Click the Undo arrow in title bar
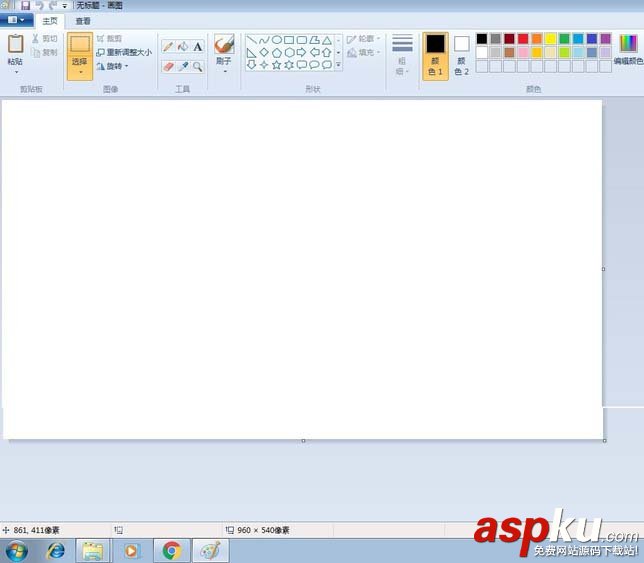Image resolution: width=644 pixels, height=563 pixels. [x=39, y=6]
